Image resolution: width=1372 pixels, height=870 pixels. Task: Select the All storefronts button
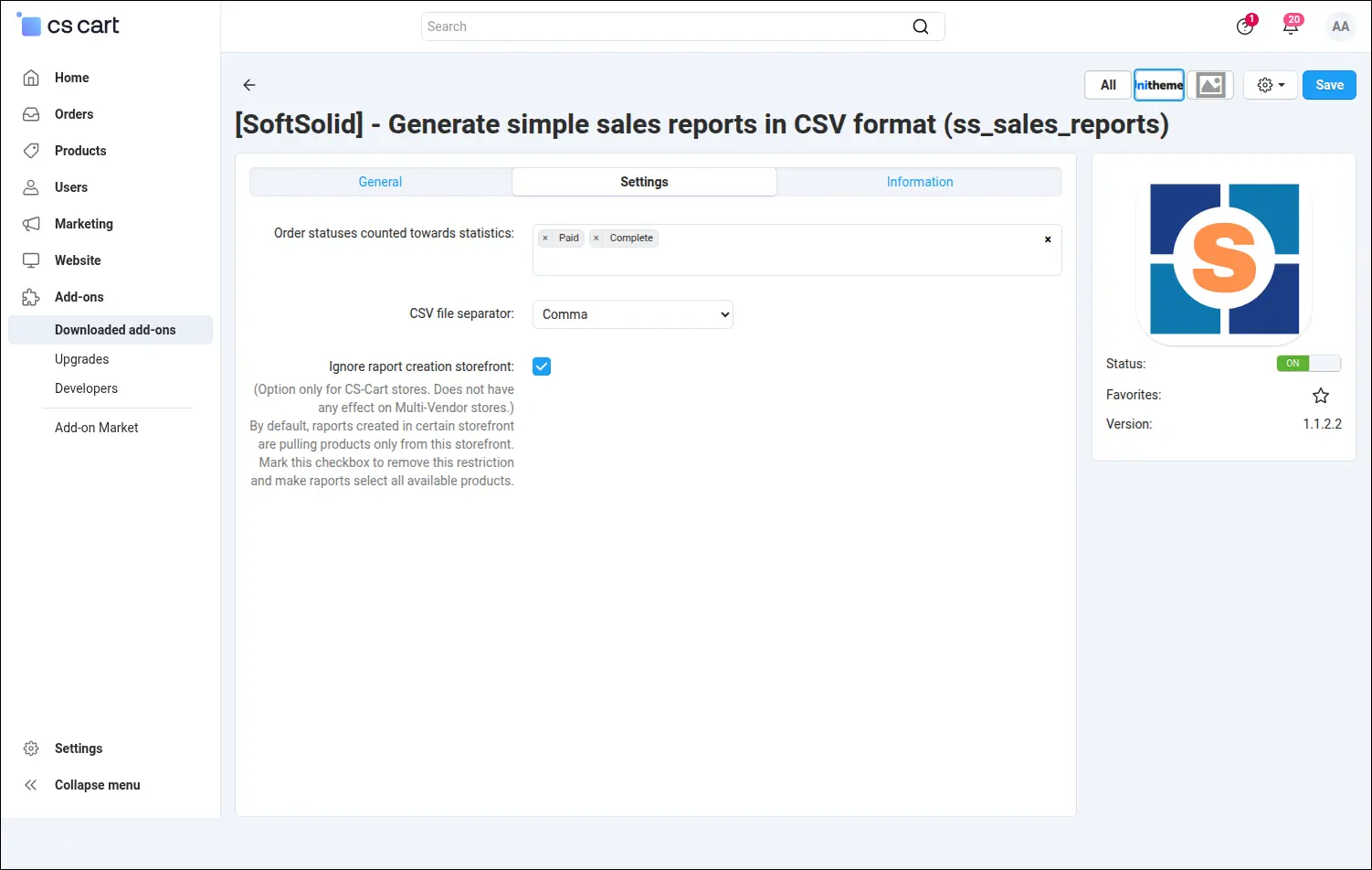[1108, 85]
